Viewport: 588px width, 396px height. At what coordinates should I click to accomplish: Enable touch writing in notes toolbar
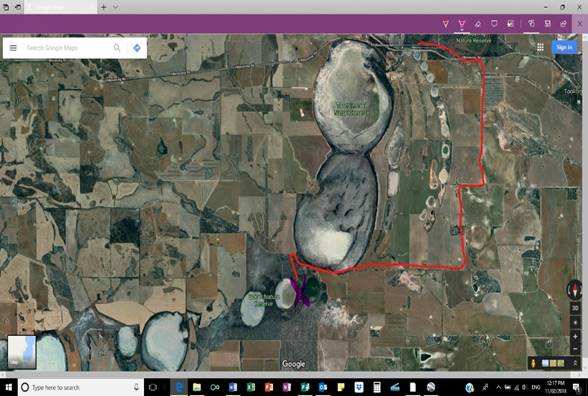(x=531, y=24)
